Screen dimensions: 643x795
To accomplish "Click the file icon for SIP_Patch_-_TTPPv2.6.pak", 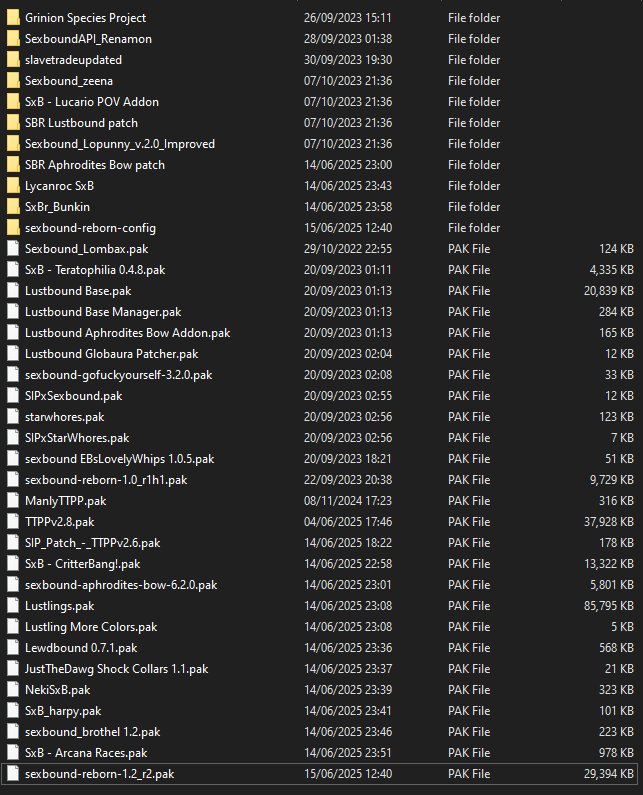I will 13,543.
